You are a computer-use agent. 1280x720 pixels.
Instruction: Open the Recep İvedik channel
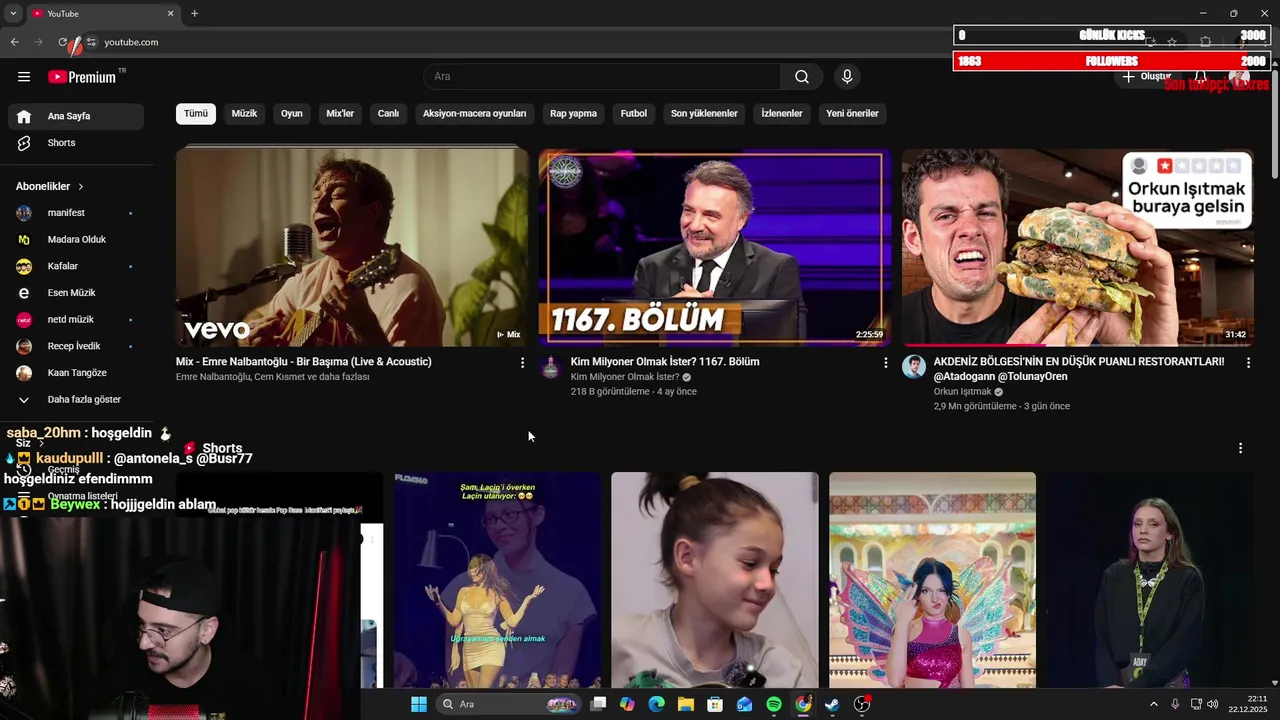(76, 346)
